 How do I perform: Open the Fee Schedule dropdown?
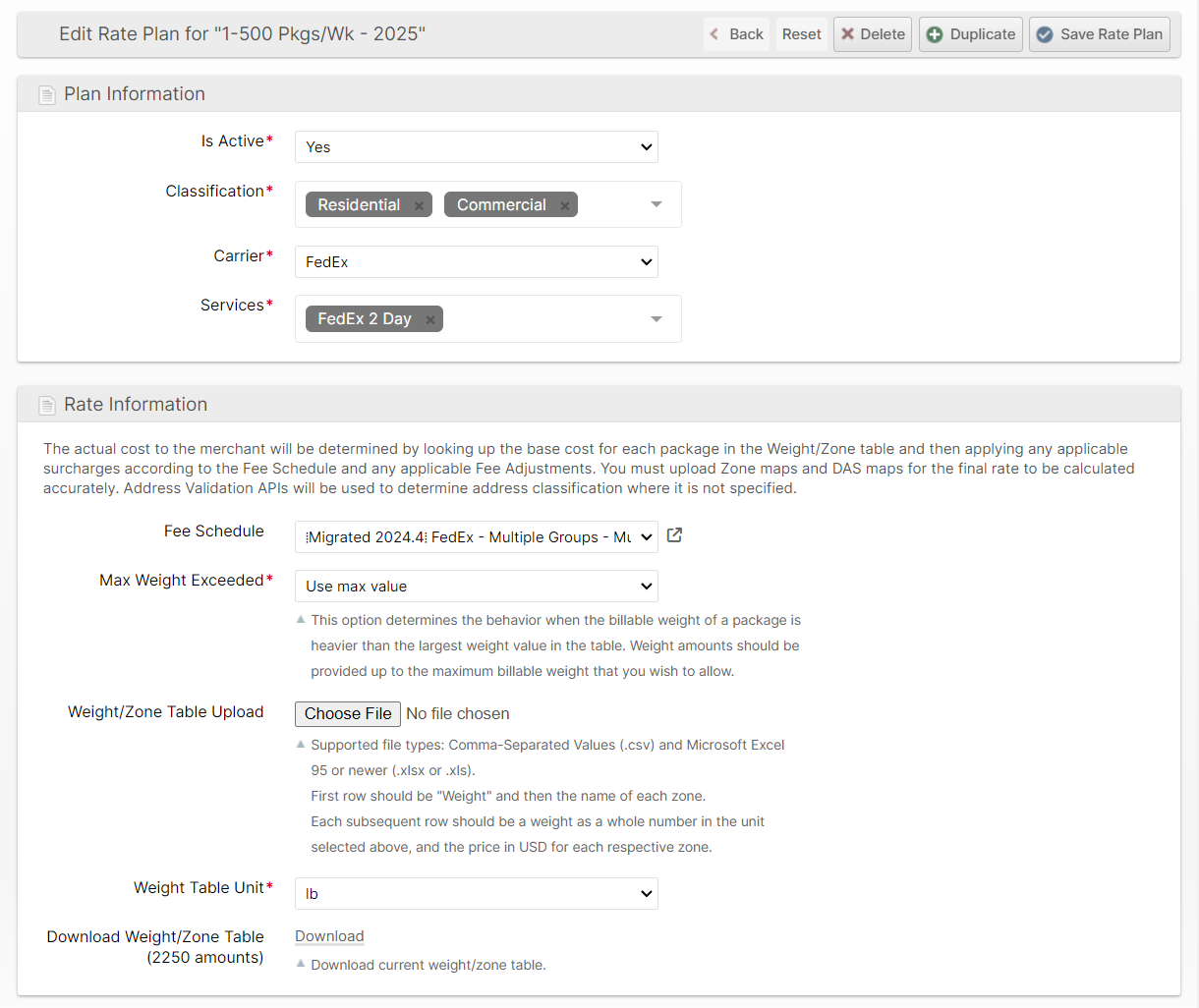(x=476, y=537)
